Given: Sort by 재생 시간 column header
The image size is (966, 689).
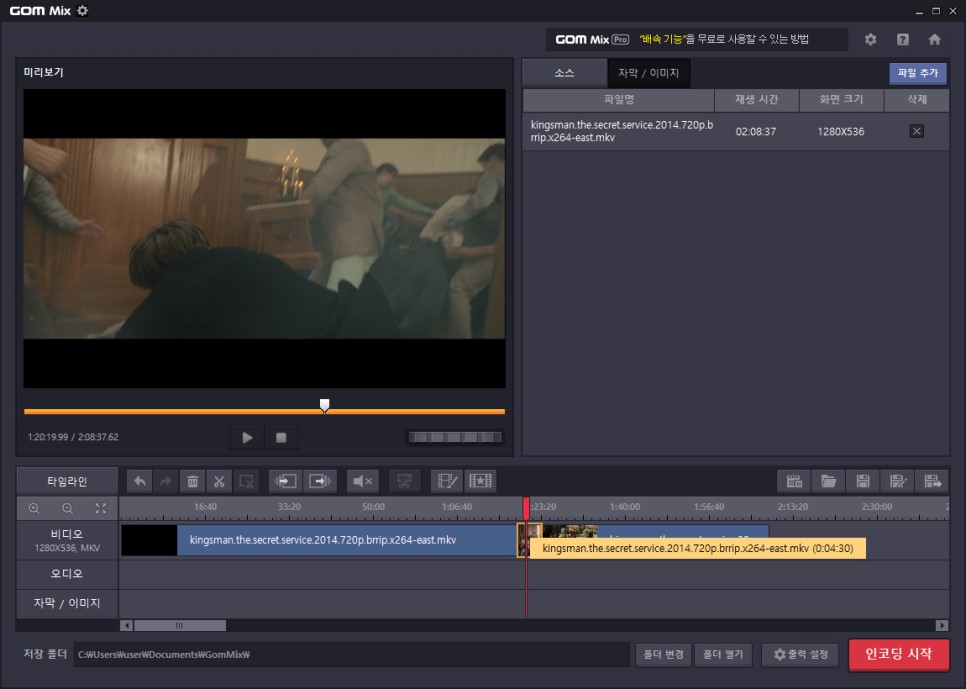Looking at the screenshot, I should [757, 100].
